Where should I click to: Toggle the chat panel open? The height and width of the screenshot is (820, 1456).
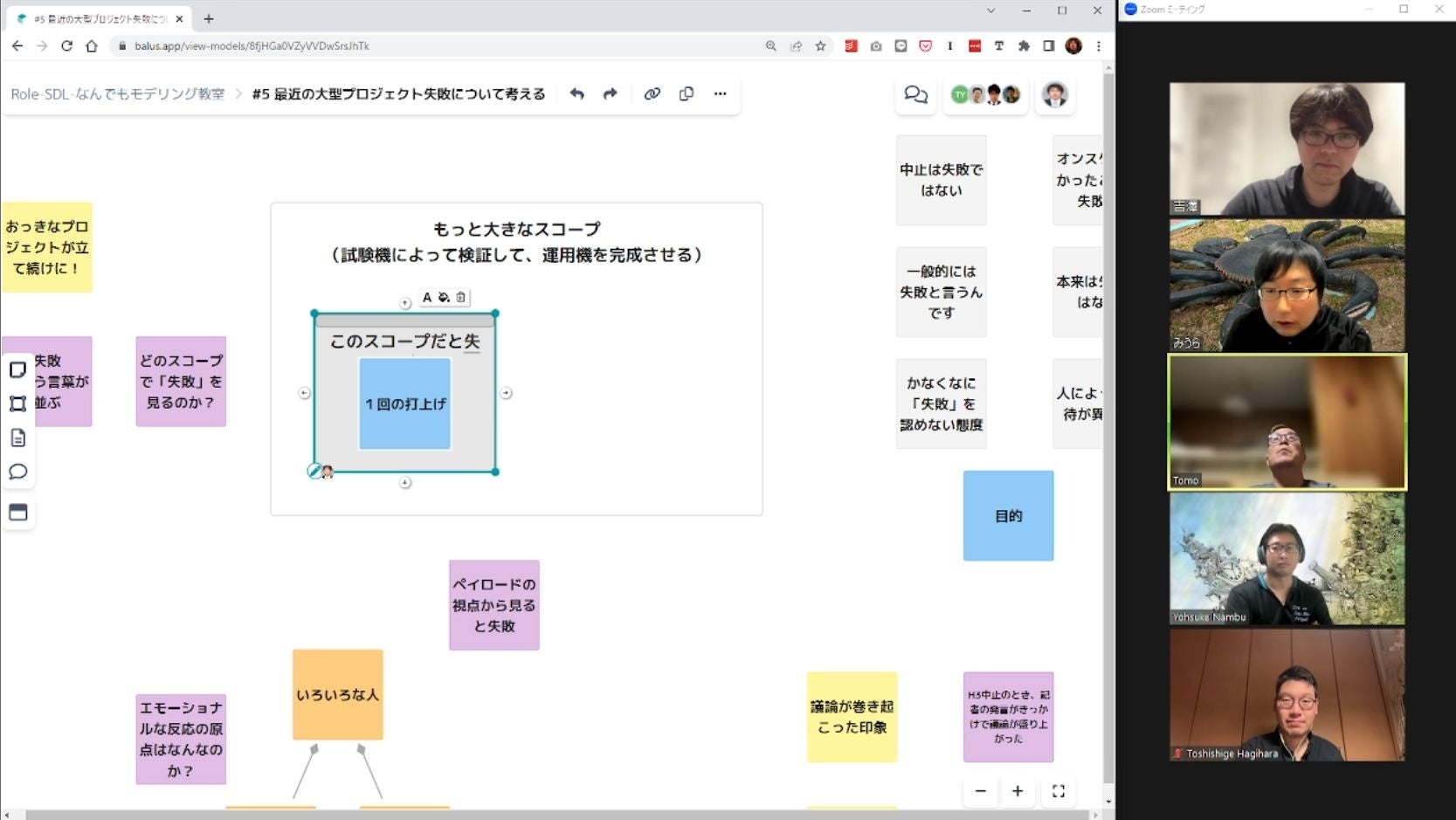914,94
